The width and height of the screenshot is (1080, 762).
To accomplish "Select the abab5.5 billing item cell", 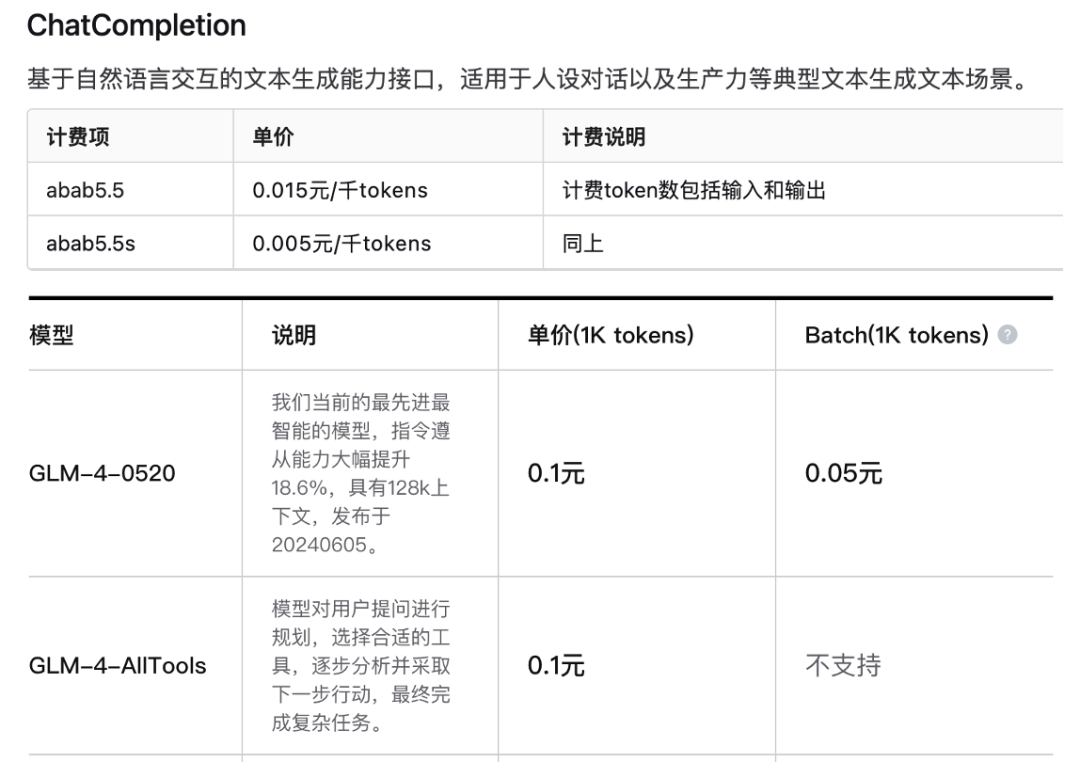I will [x=85, y=190].
